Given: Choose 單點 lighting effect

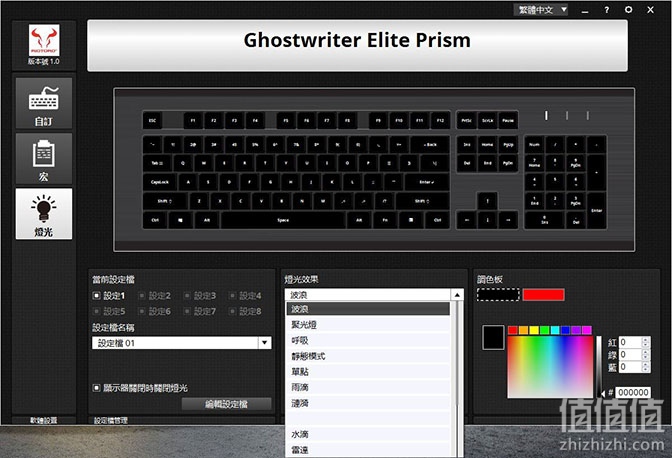Looking at the screenshot, I should (368, 371).
